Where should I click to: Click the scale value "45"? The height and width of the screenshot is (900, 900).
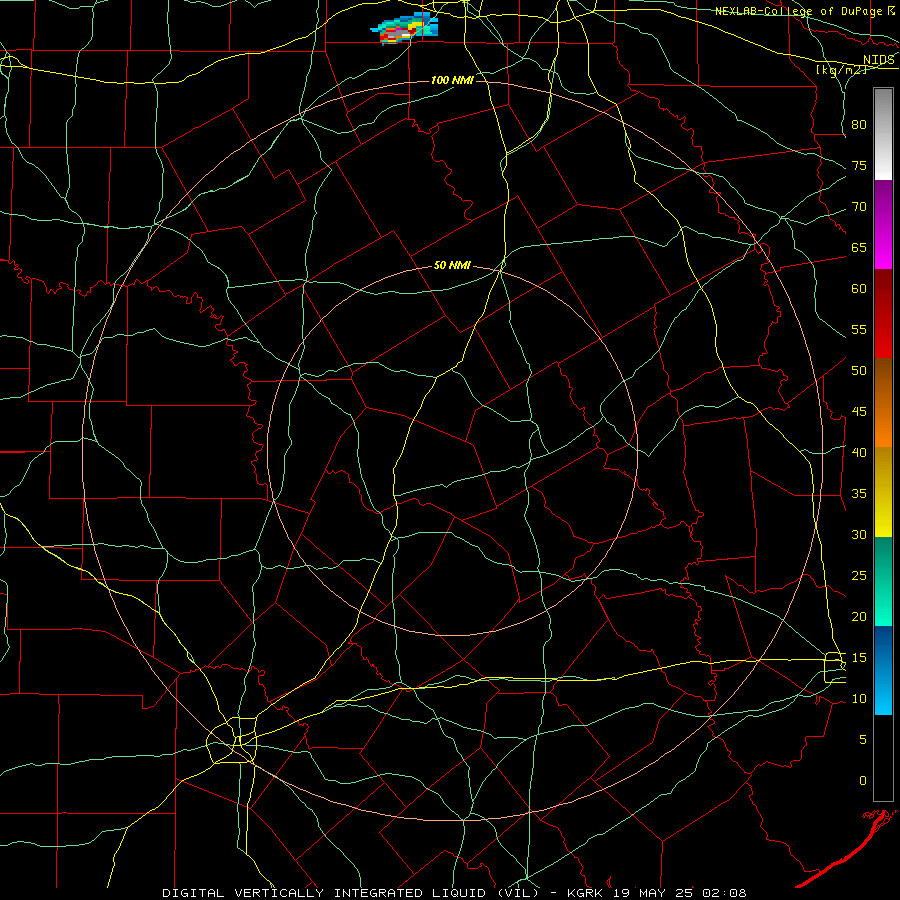(859, 412)
